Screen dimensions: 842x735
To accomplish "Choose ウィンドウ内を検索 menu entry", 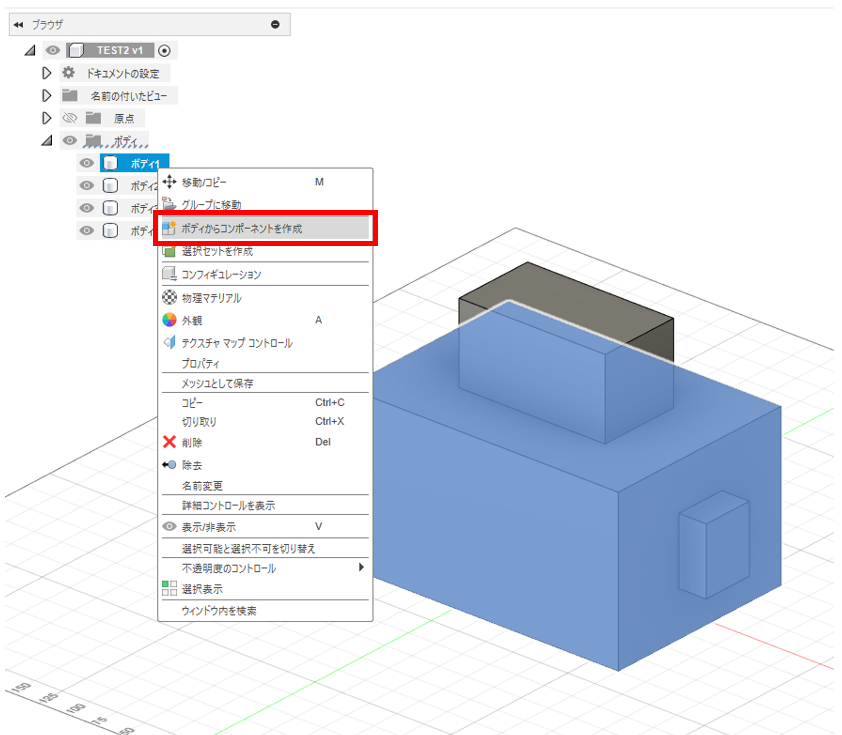I will (265, 610).
